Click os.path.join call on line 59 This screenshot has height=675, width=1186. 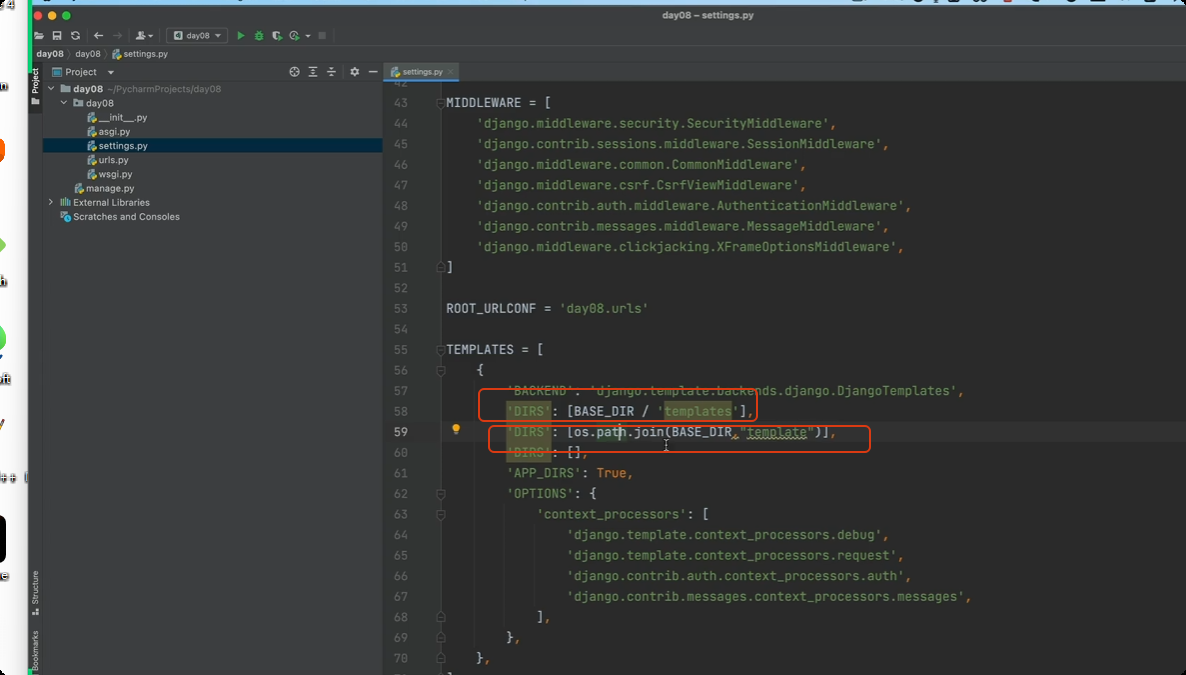(x=619, y=432)
